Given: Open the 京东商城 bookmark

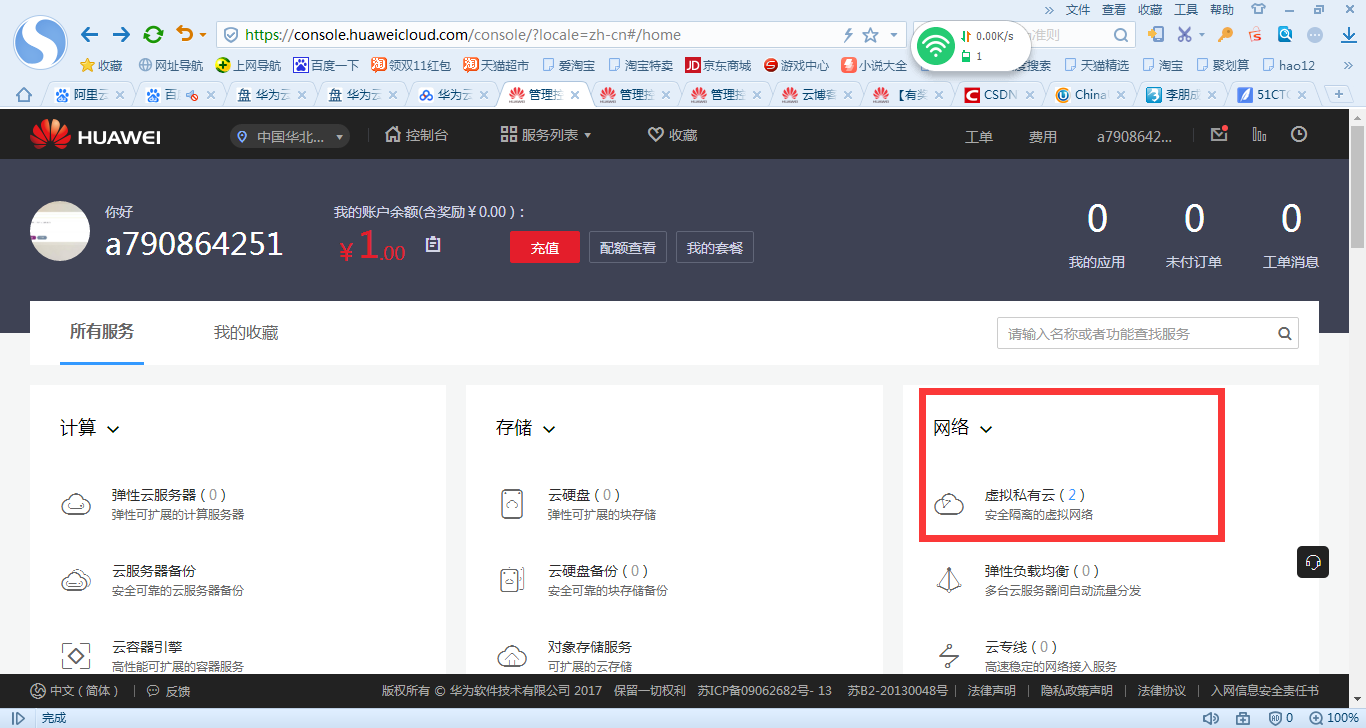Looking at the screenshot, I should coord(718,65).
